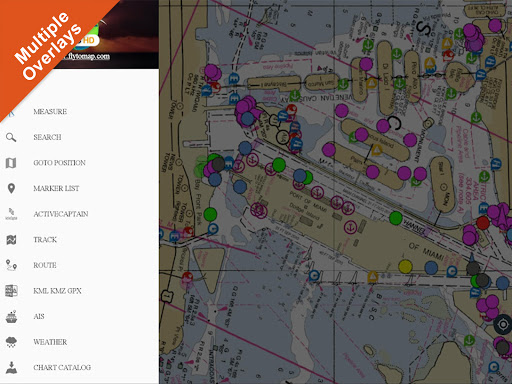Screen dimensions: 512x384
Task: Click the AIS ship icon
Action: click(11, 316)
